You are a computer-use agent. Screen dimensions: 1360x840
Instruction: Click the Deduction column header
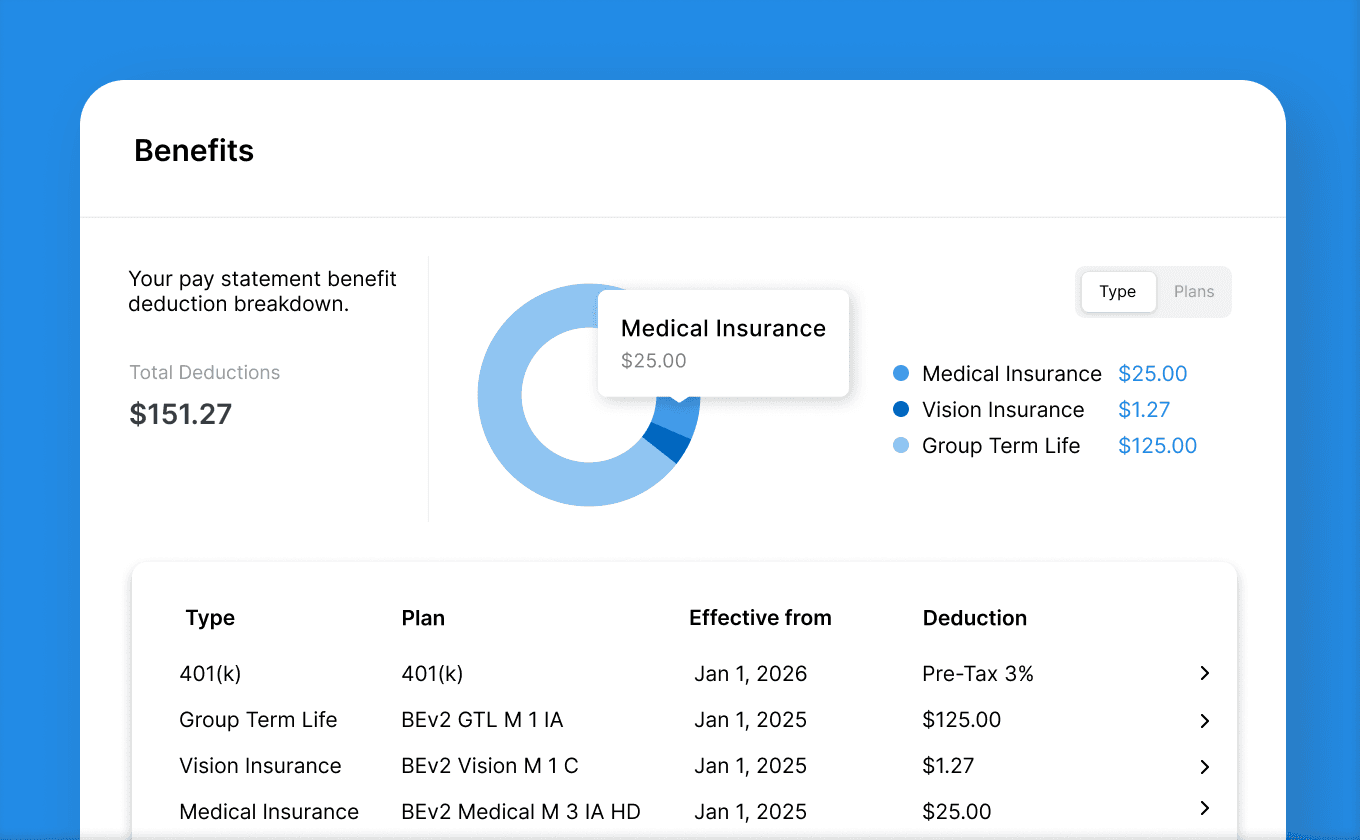[975, 618]
